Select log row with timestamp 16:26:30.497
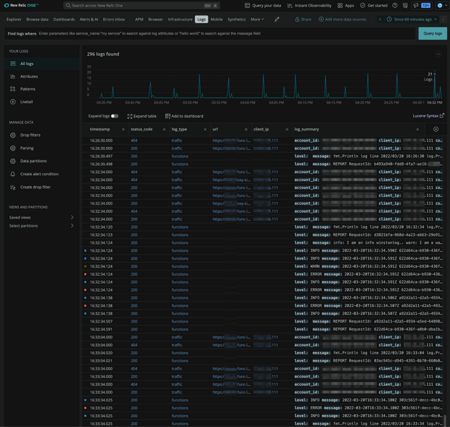 [x=263, y=156]
